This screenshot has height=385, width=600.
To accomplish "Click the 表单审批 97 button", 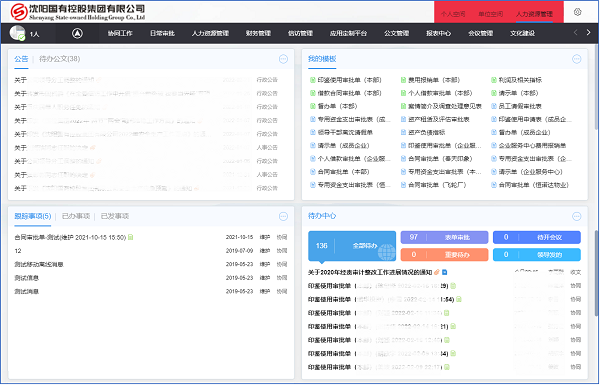I will (x=444, y=237).
